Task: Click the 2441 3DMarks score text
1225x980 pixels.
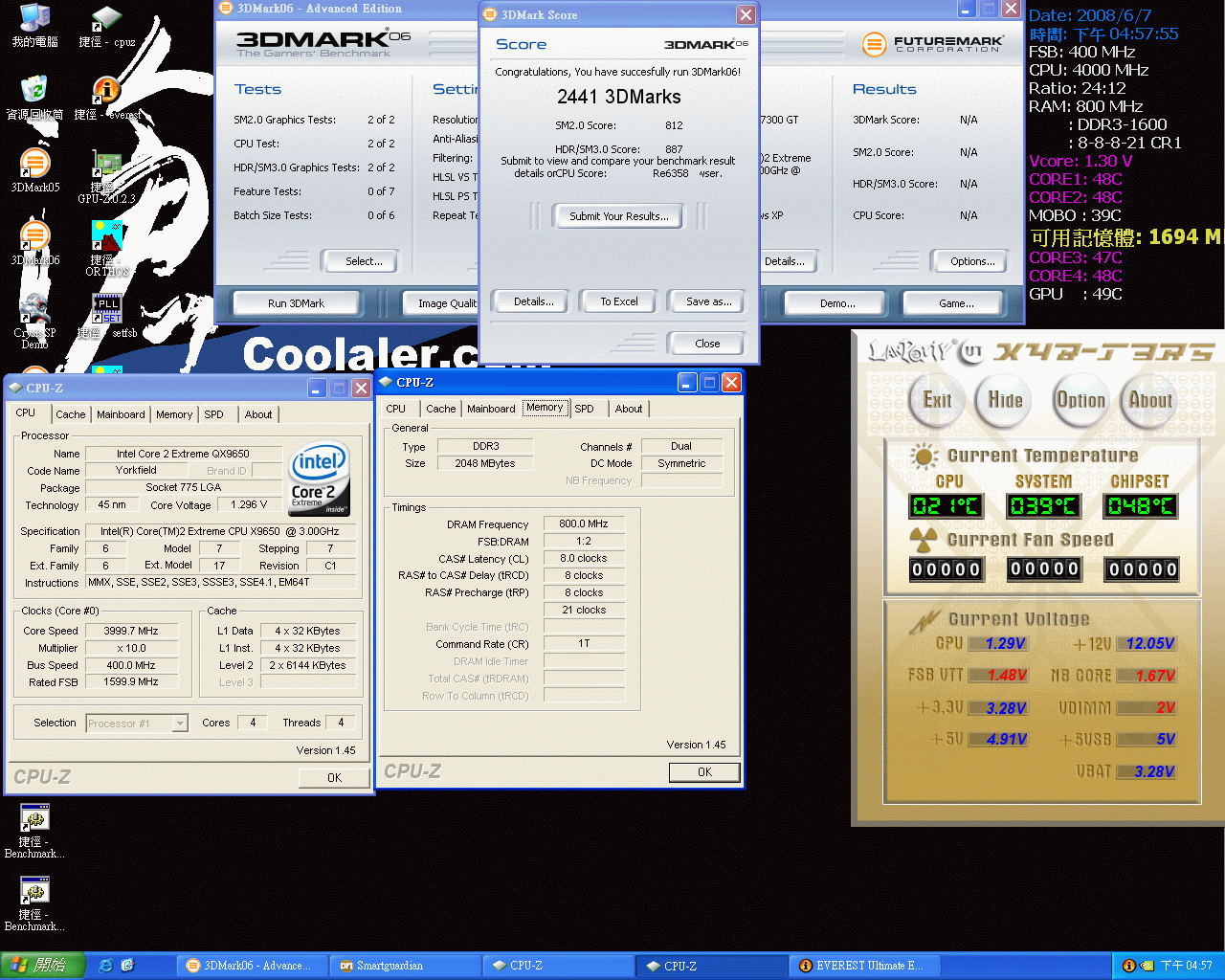Action: [619, 97]
